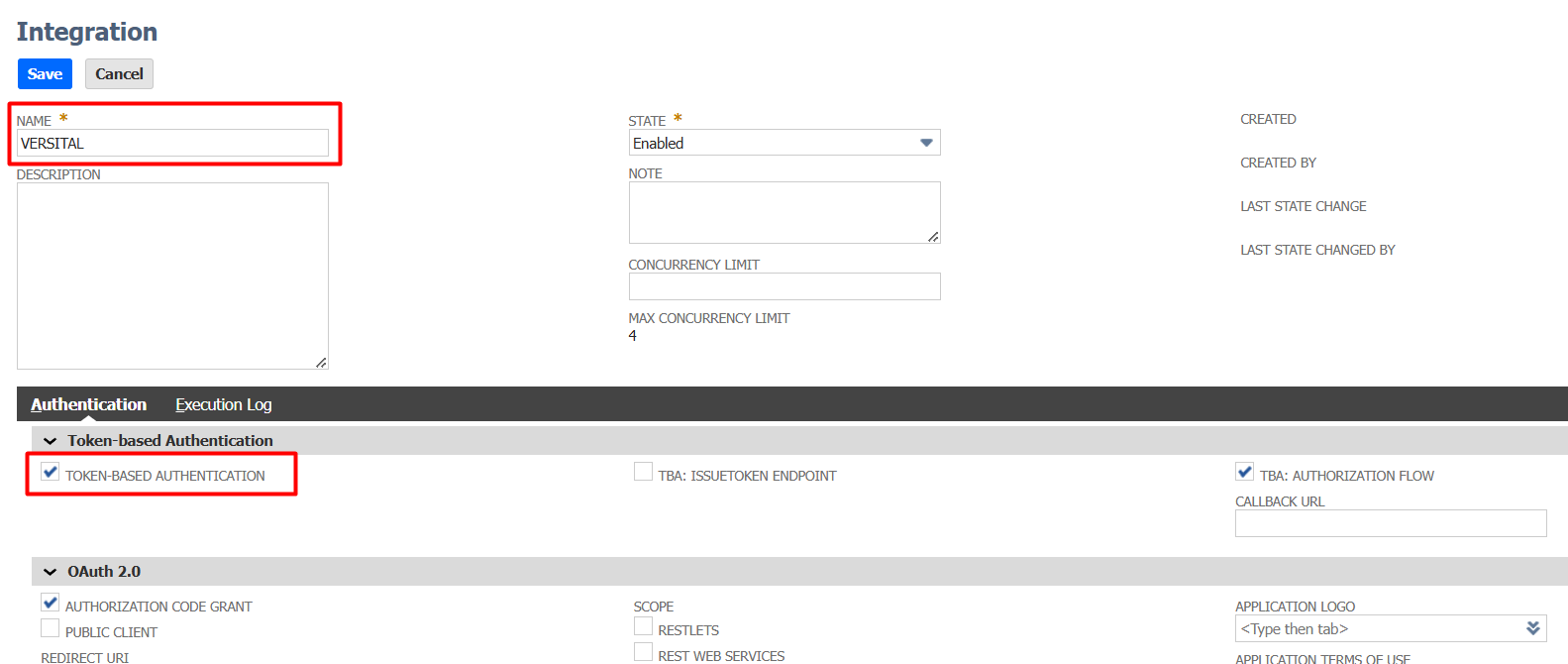Open the State dropdown
Screen dimensions: 1568x664
784,144
